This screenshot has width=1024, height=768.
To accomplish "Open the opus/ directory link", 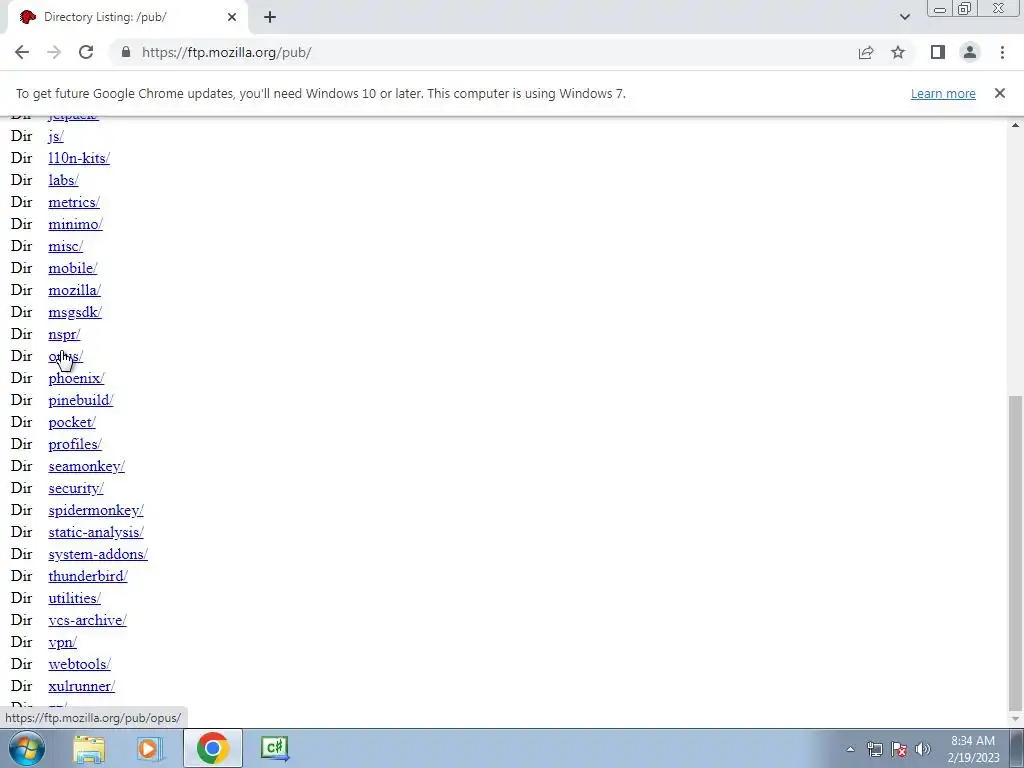I will [x=65, y=357].
